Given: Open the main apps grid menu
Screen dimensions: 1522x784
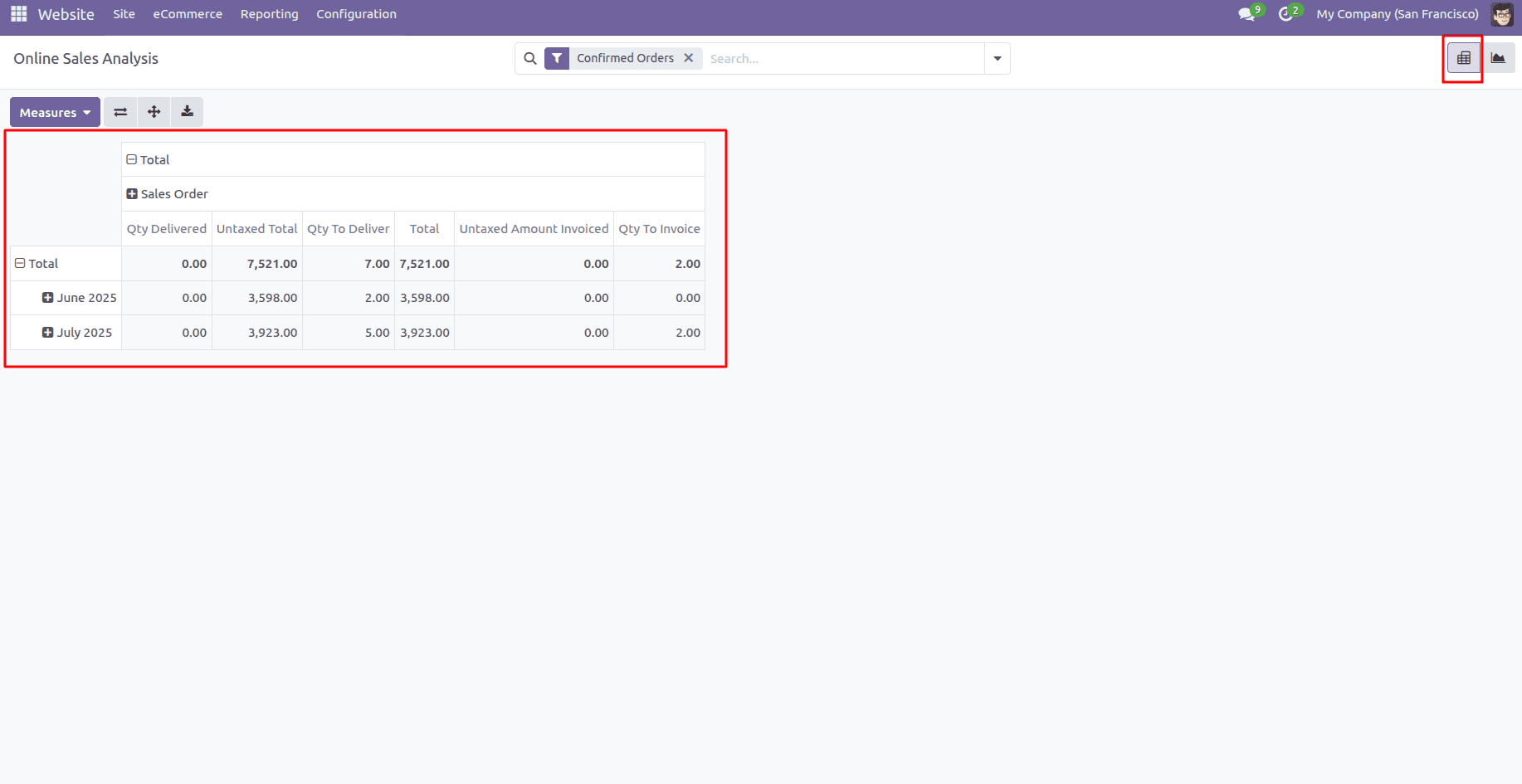Looking at the screenshot, I should [18, 14].
